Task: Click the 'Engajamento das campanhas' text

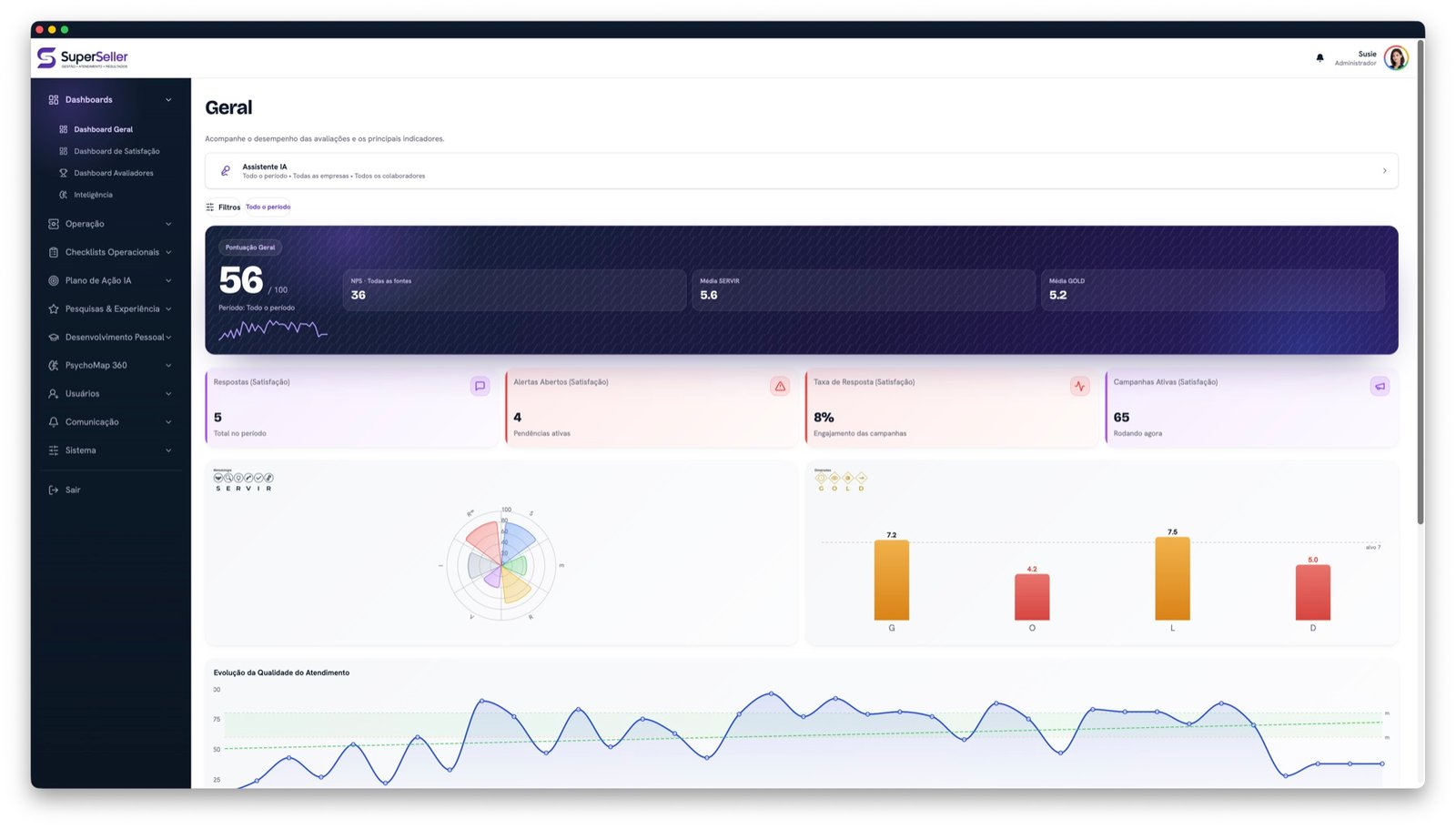Action: tap(860, 434)
